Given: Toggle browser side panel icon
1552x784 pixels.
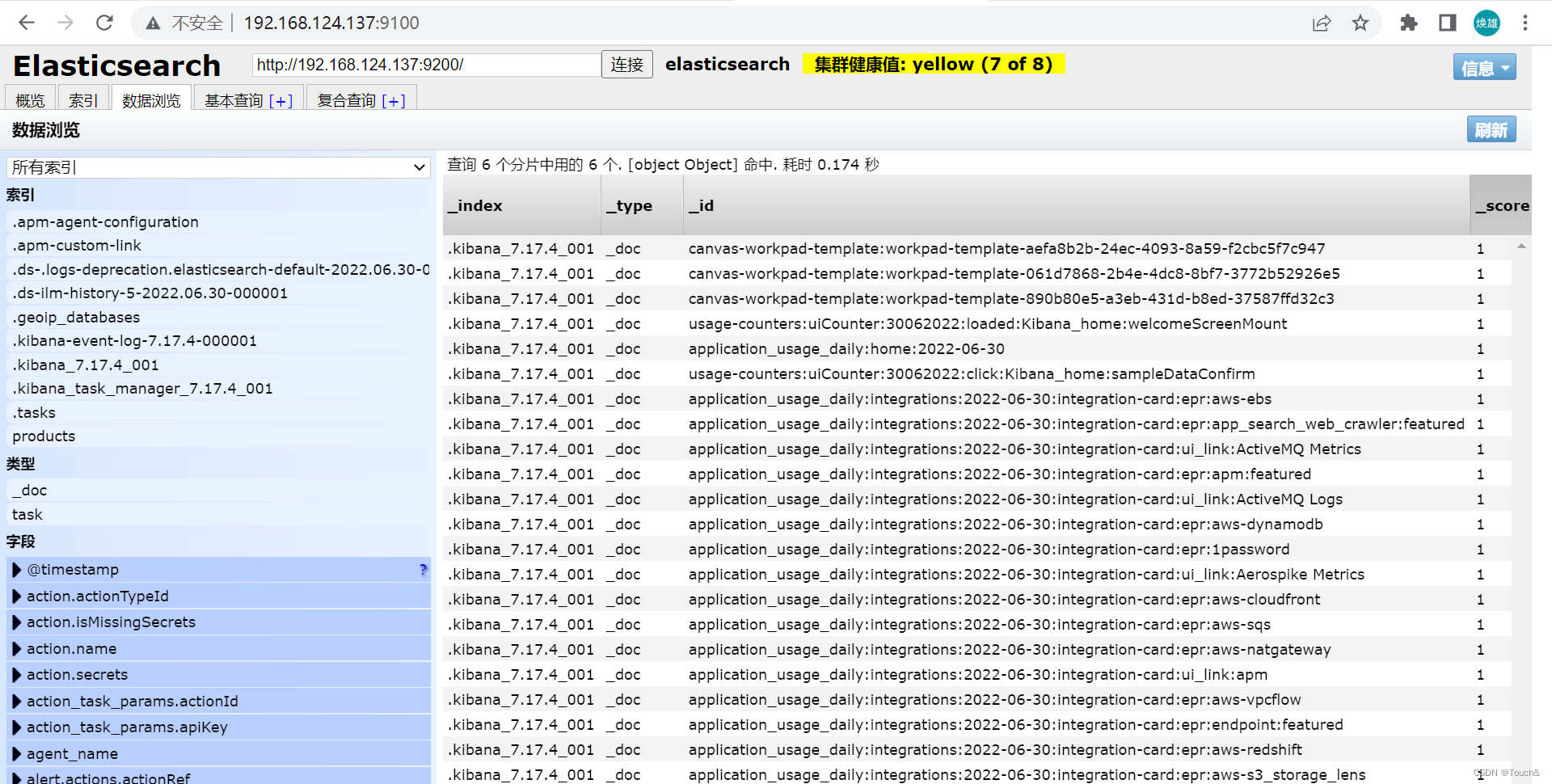Looking at the screenshot, I should tap(1448, 23).
